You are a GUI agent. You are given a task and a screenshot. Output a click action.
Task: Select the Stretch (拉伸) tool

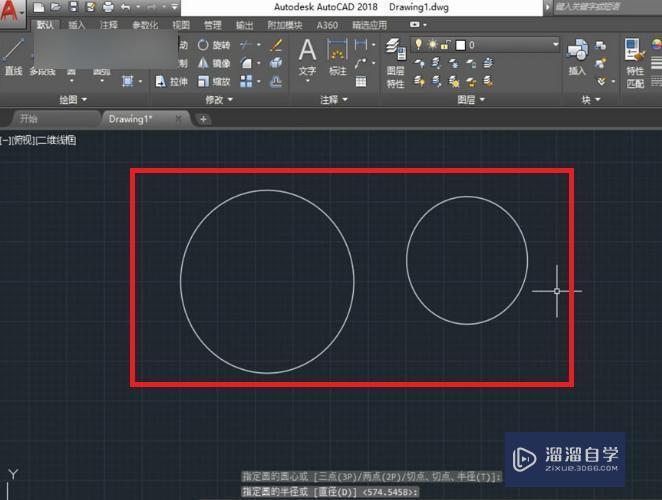click(171, 81)
